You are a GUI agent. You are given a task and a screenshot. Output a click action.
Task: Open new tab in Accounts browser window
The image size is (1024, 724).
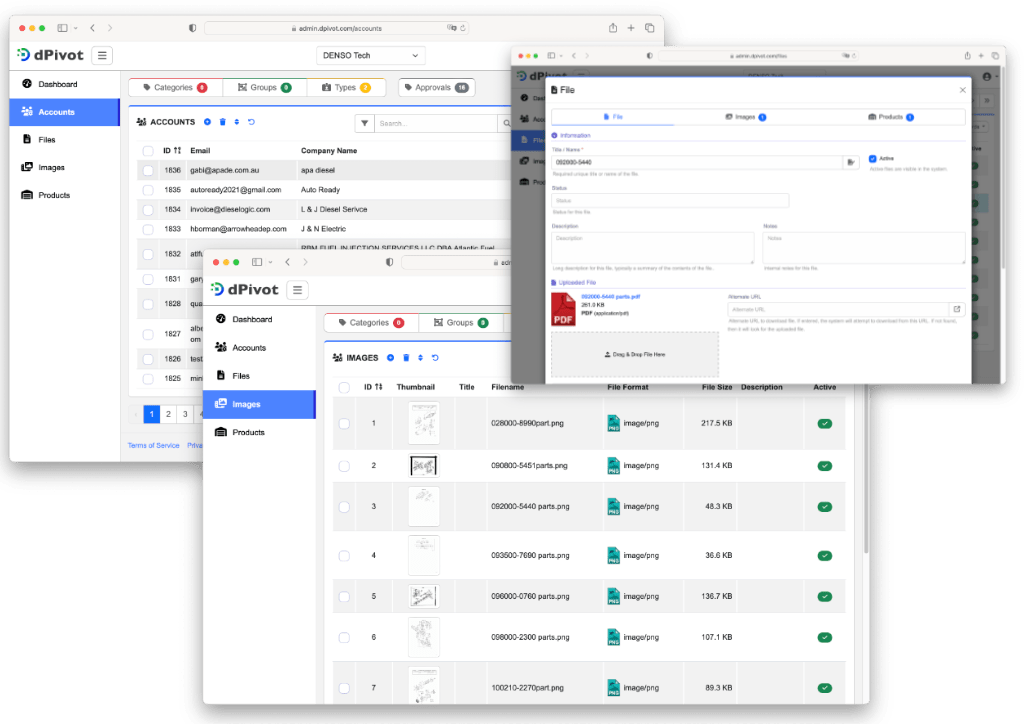[x=631, y=28]
